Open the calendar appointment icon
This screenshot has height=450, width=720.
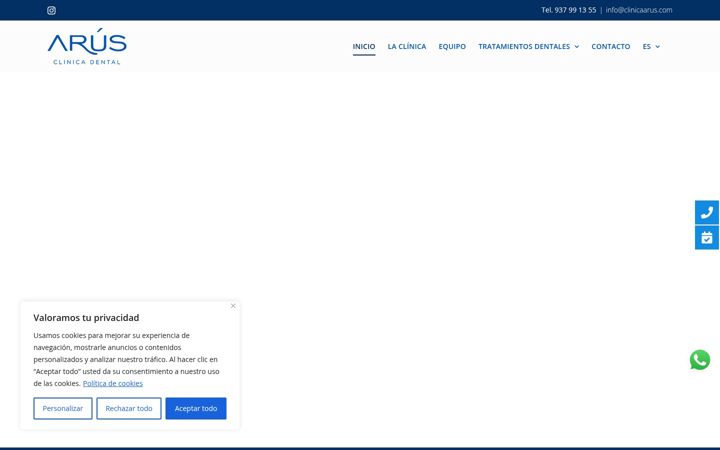(707, 237)
